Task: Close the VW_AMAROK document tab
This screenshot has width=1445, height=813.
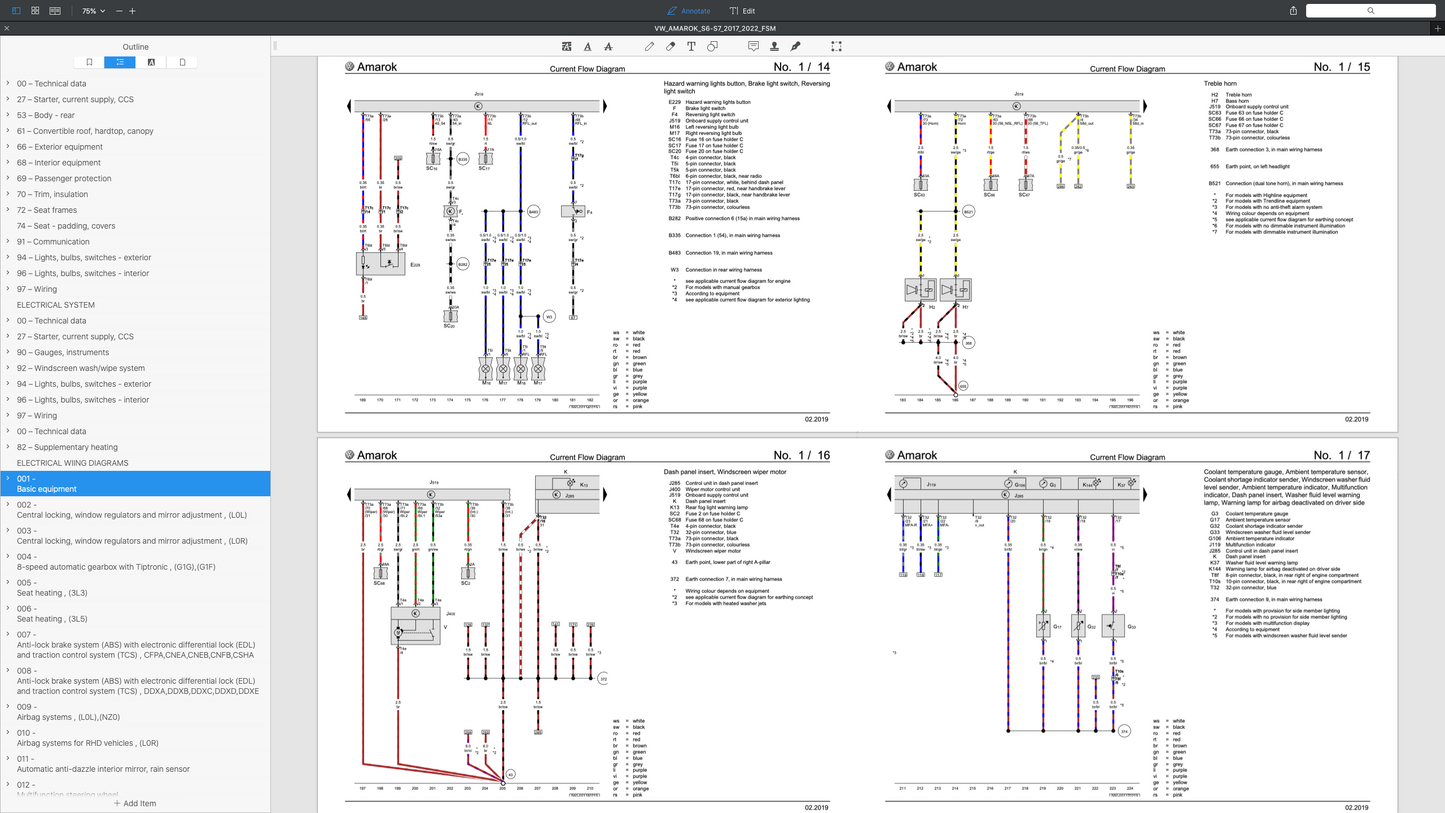Action: pyautogui.click(x=7, y=28)
